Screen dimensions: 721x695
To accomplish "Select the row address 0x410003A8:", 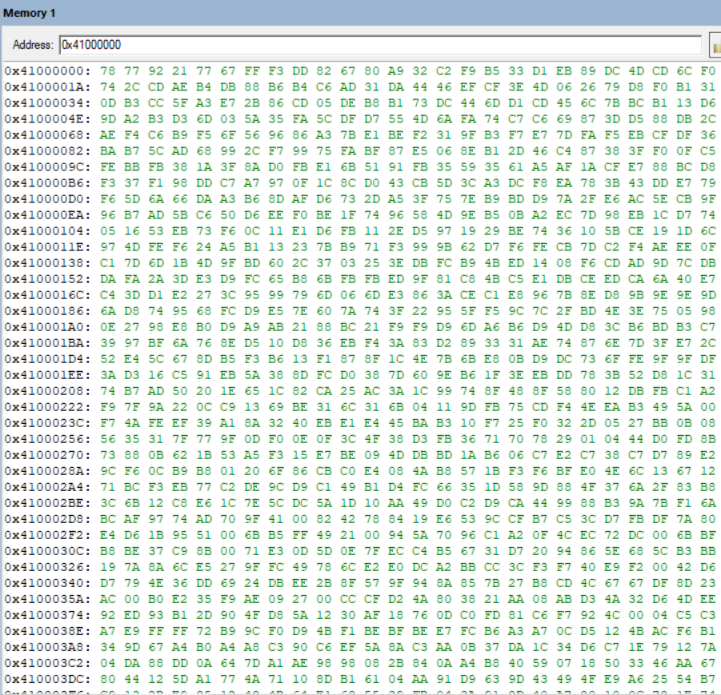I will [x=48, y=647].
